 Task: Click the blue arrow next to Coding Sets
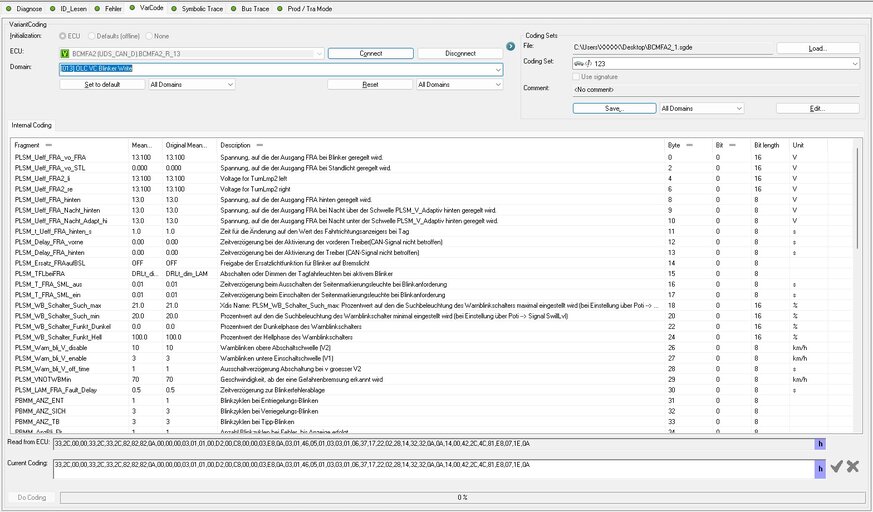510,46
